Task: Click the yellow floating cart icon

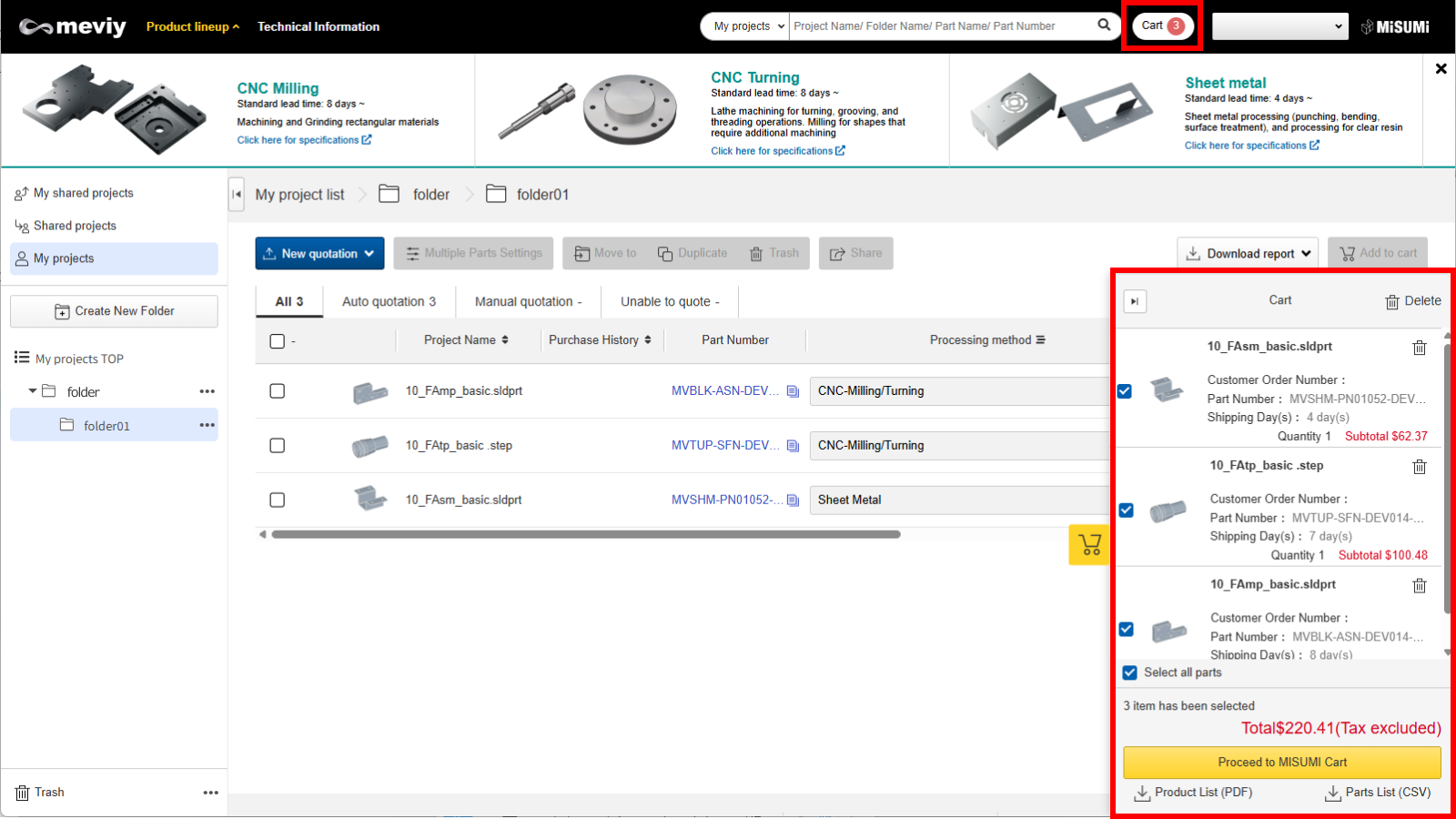Action: tap(1088, 545)
